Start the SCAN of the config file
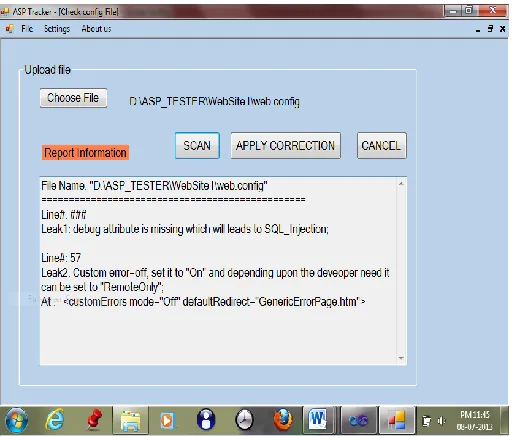 pos(197,146)
